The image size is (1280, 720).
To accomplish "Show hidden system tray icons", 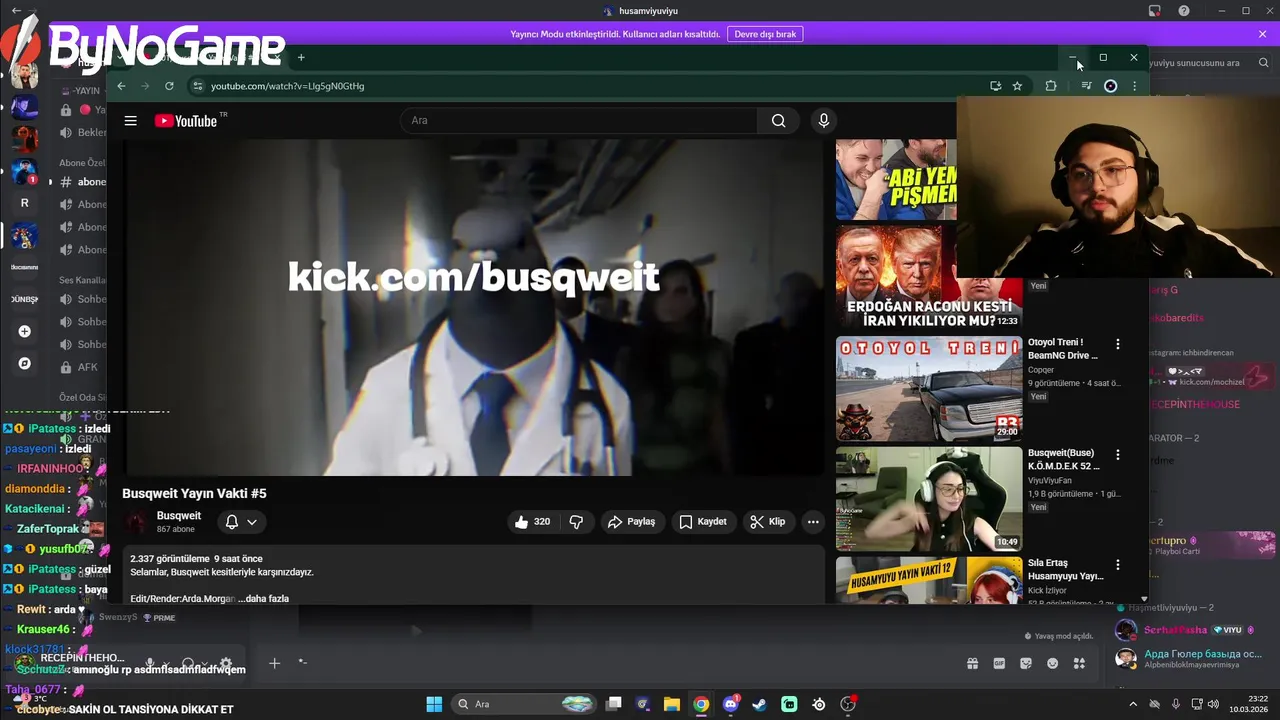I will click(1132, 704).
